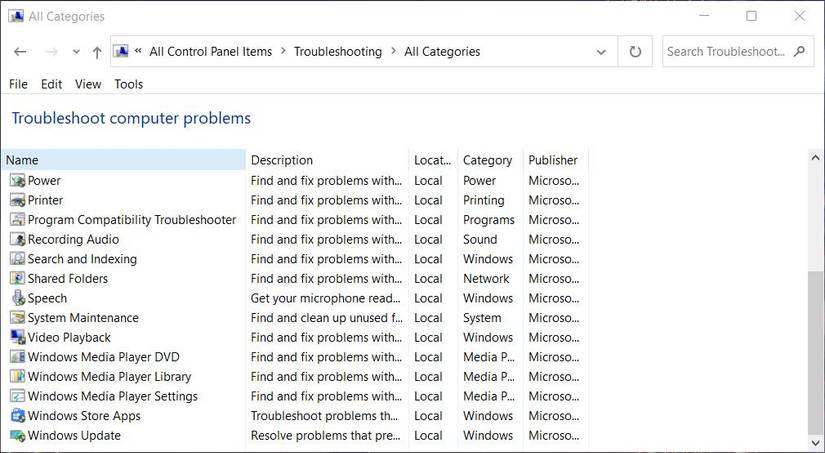Select the Shared Folders row name
Image resolution: width=825 pixels, height=453 pixels.
coord(68,279)
